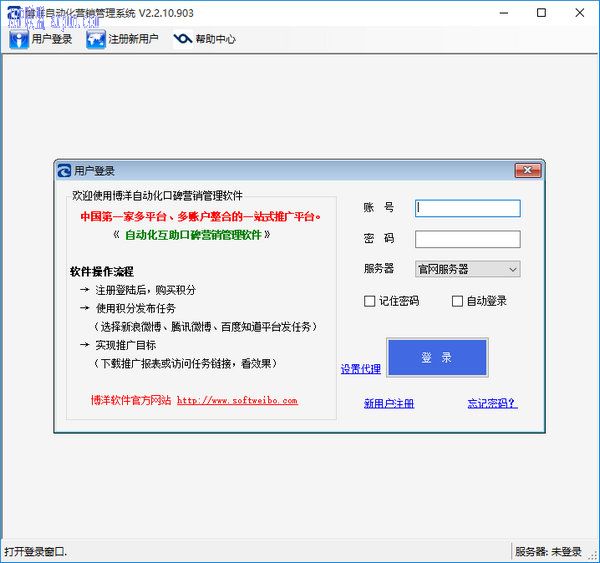Click the 使用积分发布任务 step text

tap(135, 308)
